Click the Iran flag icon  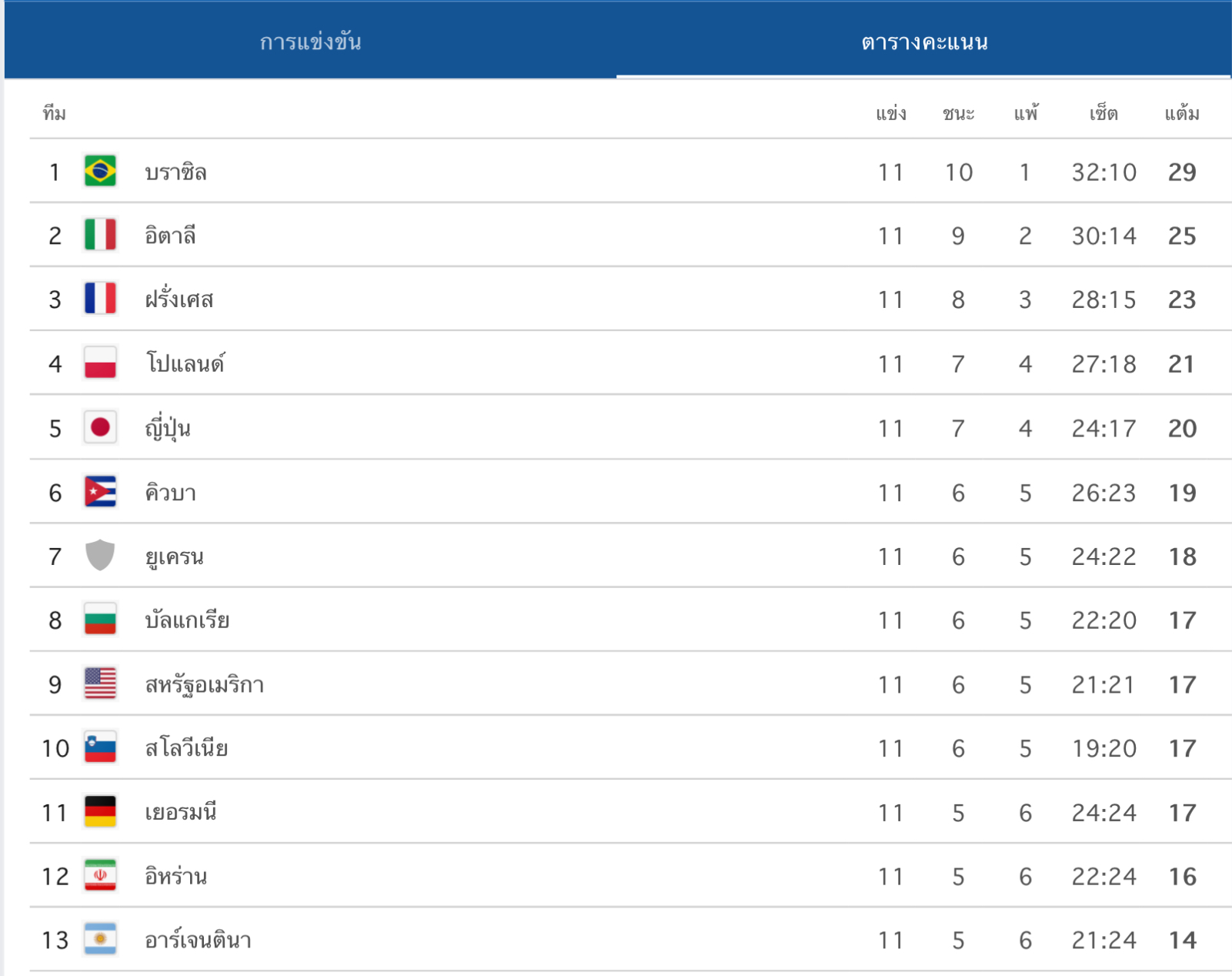(100, 875)
